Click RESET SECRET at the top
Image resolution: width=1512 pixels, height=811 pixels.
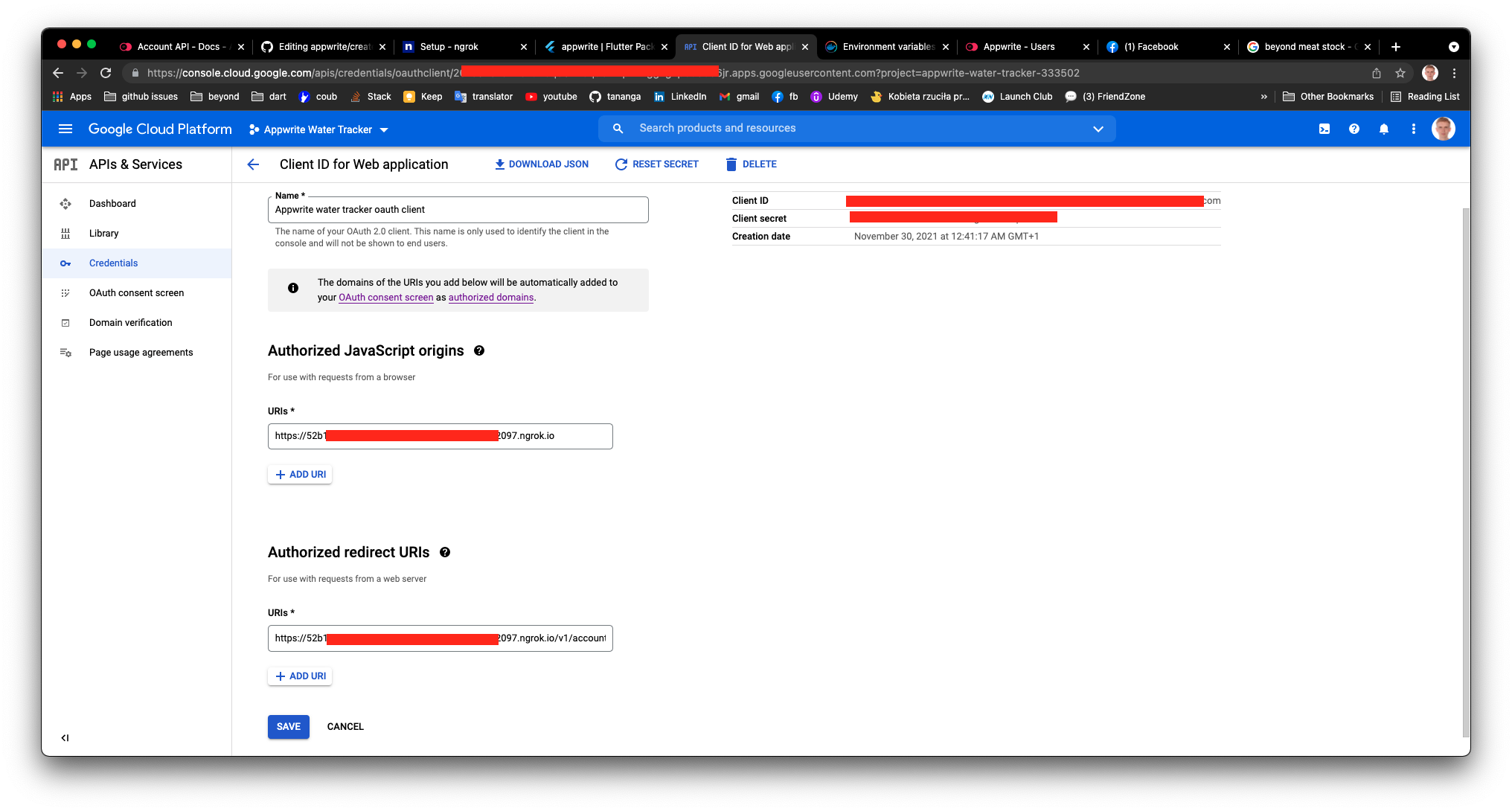tap(656, 164)
